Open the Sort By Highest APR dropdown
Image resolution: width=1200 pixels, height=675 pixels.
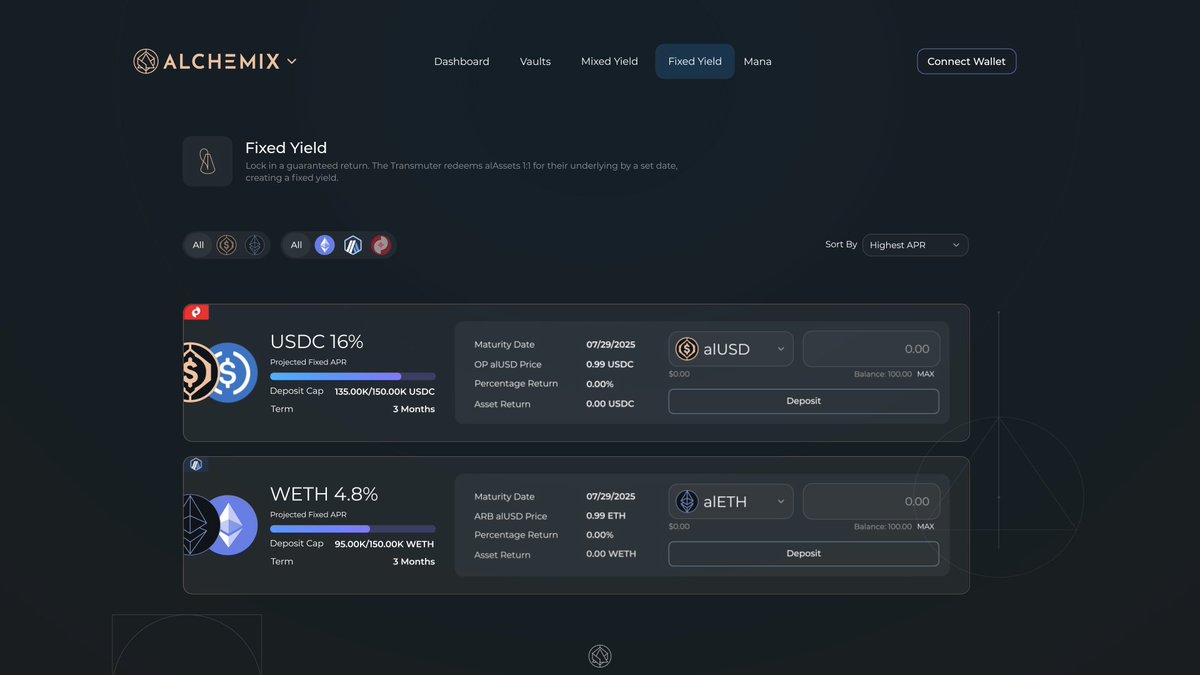tap(915, 245)
